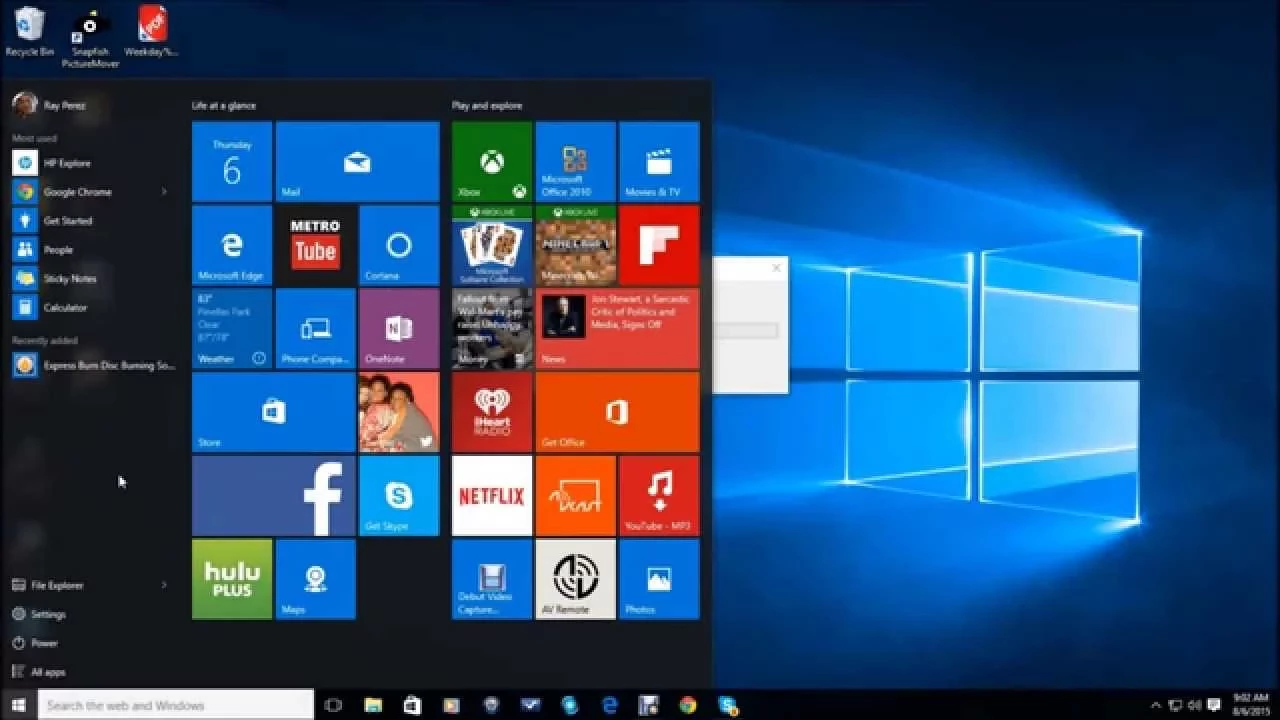Open Express Burn Disc Burning Software entry

pos(94,366)
